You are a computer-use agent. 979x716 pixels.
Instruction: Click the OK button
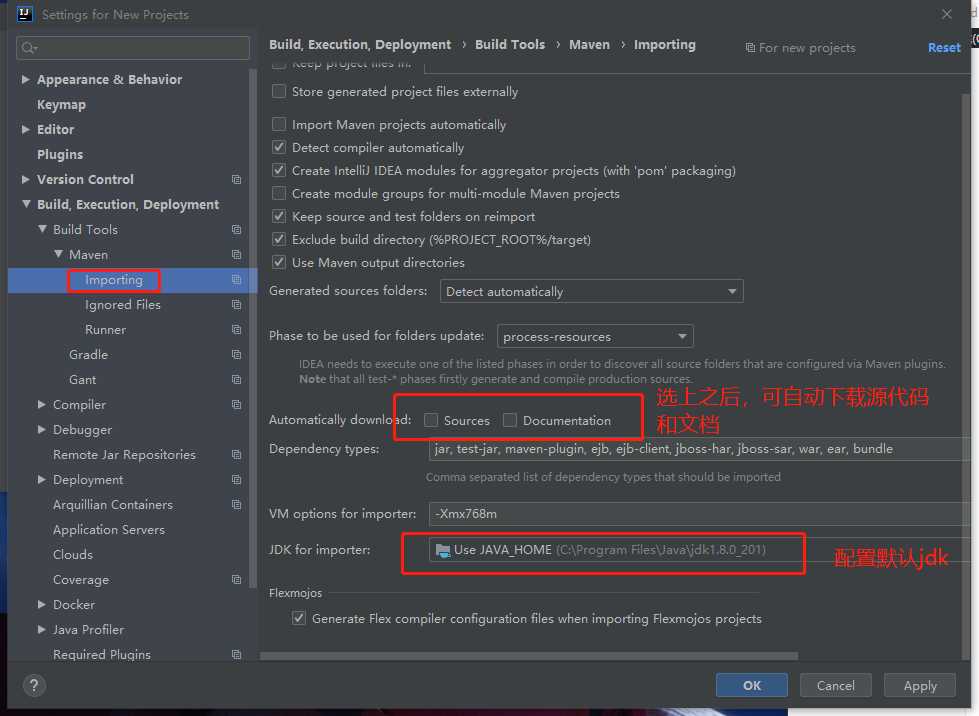(752, 685)
